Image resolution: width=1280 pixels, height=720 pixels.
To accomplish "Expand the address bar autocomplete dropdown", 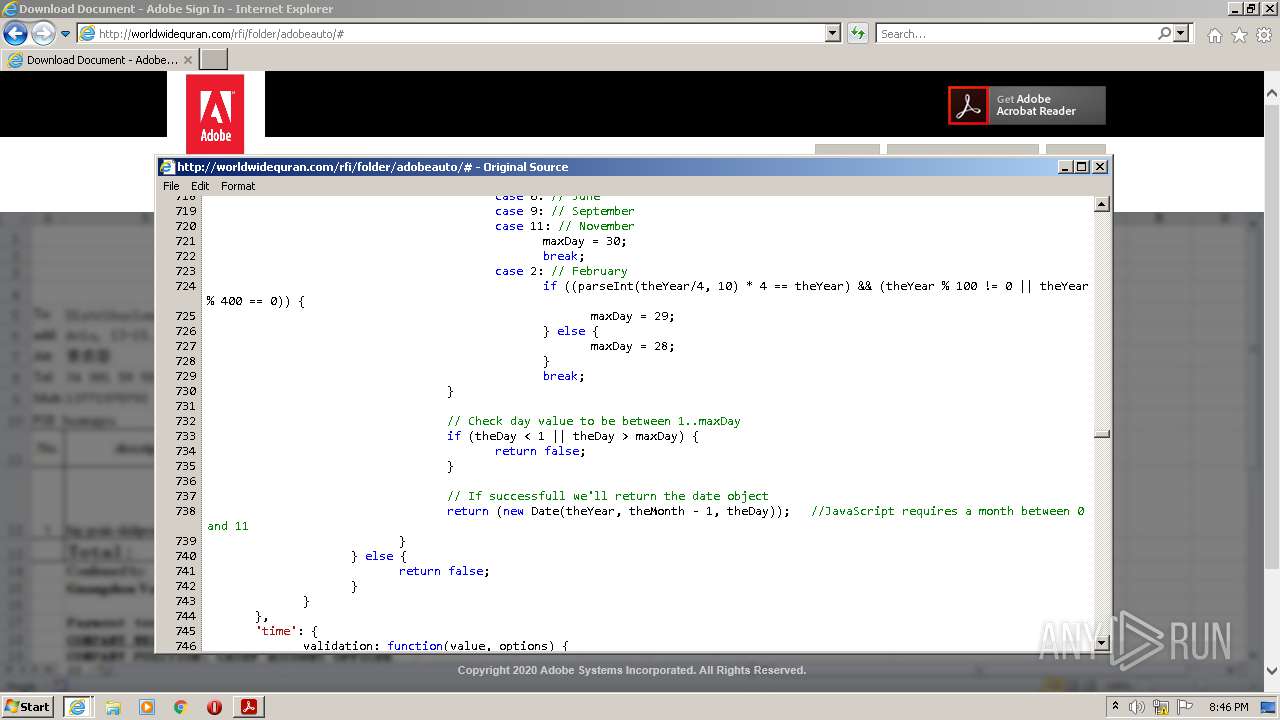I will tap(833, 34).
